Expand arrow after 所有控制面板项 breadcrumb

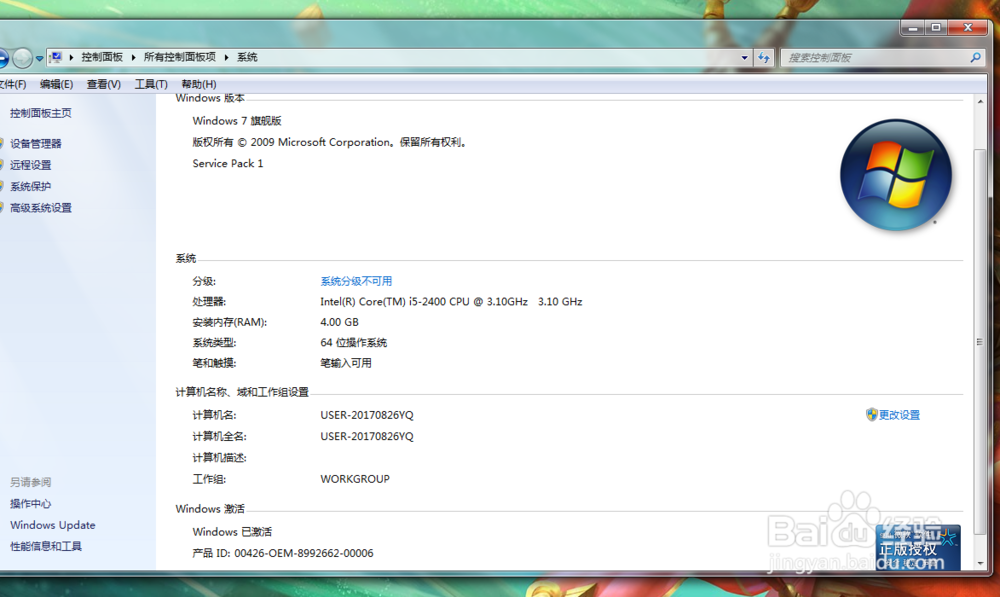[x=226, y=57]
